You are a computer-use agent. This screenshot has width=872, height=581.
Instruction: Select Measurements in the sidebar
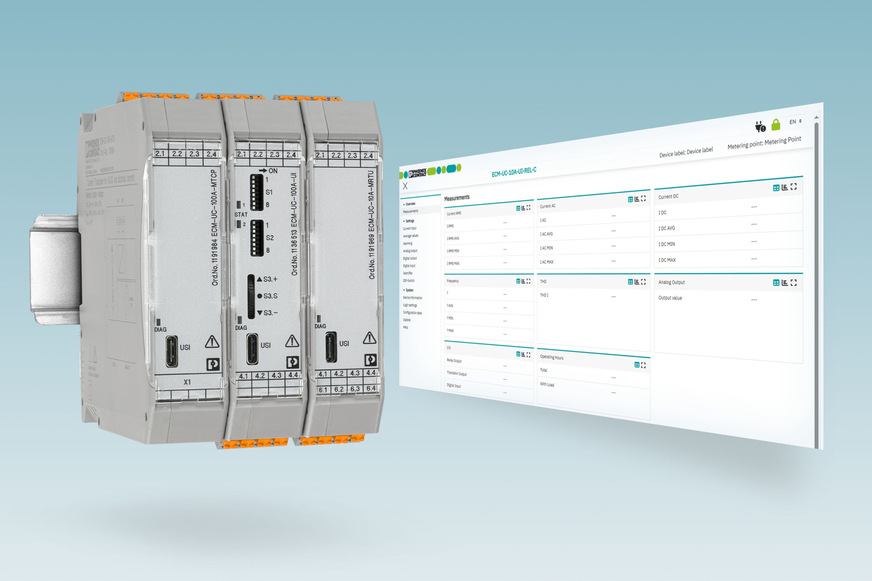(411, 211)
